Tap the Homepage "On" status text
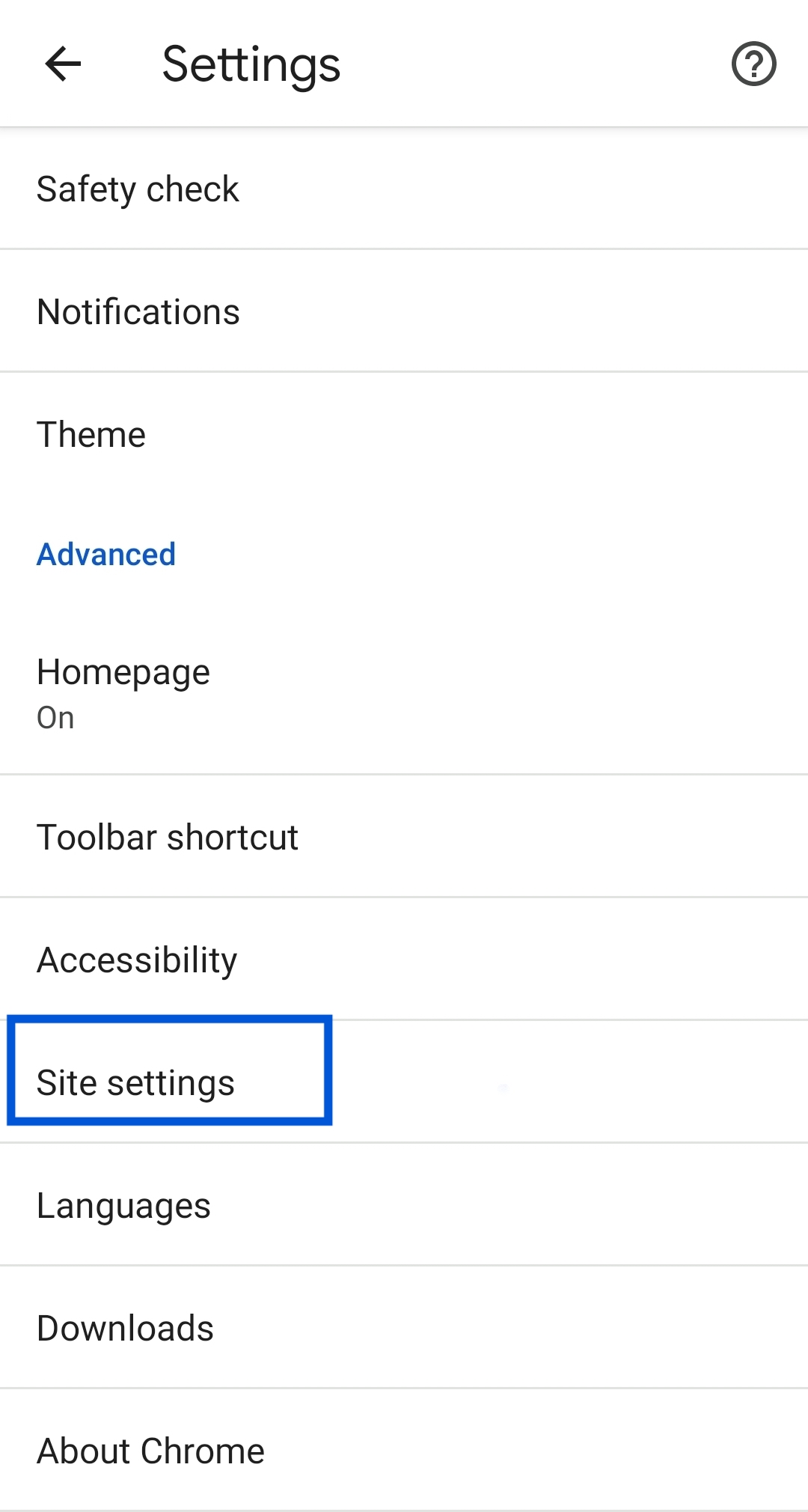The image size is (808, 1512). [x=55, y=718]
